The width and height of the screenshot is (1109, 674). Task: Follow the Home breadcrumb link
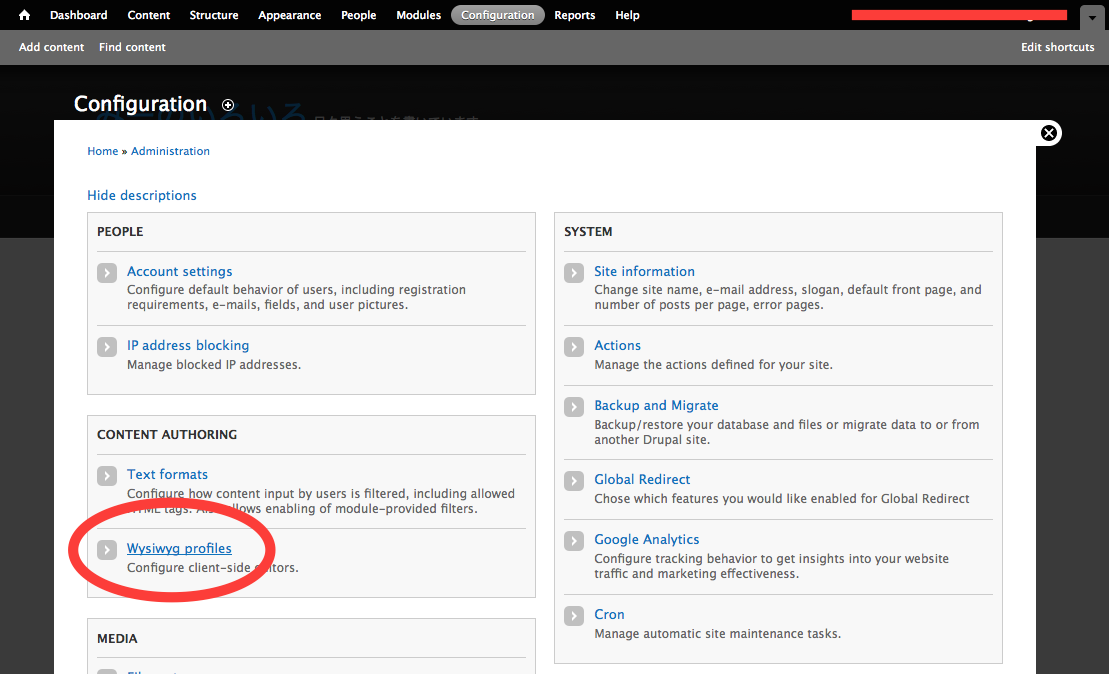[x=103, y=151]
